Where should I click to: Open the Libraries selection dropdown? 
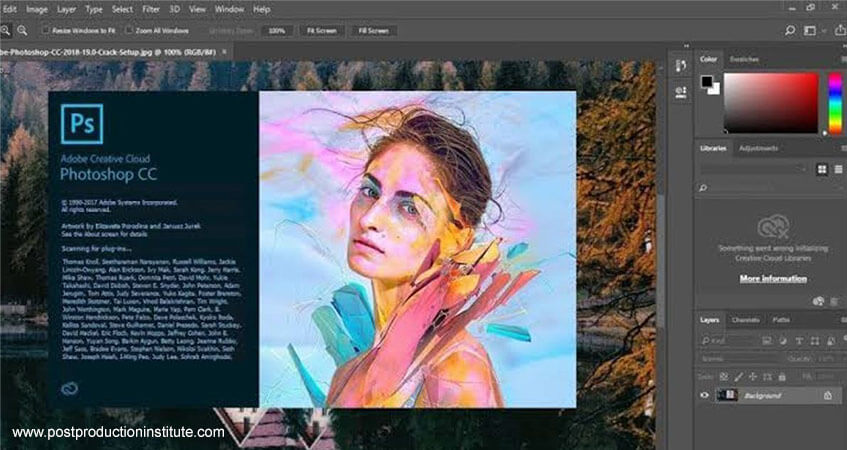752,169
